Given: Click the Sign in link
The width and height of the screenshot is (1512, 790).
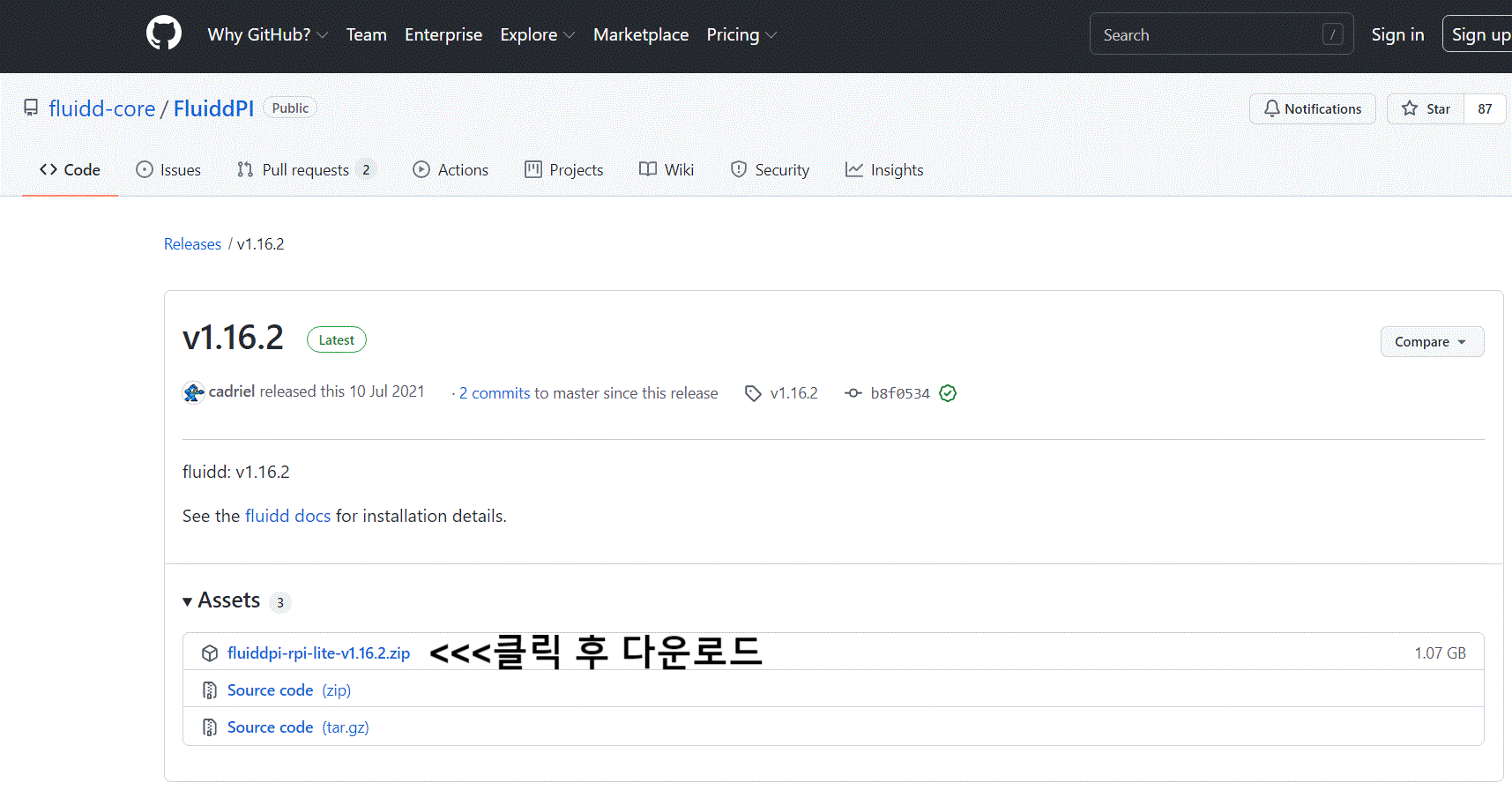Looking at the screenshot, I should coord(1397,34).
